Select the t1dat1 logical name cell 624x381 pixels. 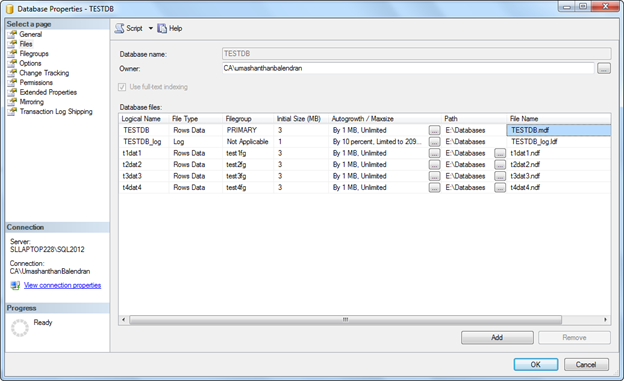(x=144, y=153)
